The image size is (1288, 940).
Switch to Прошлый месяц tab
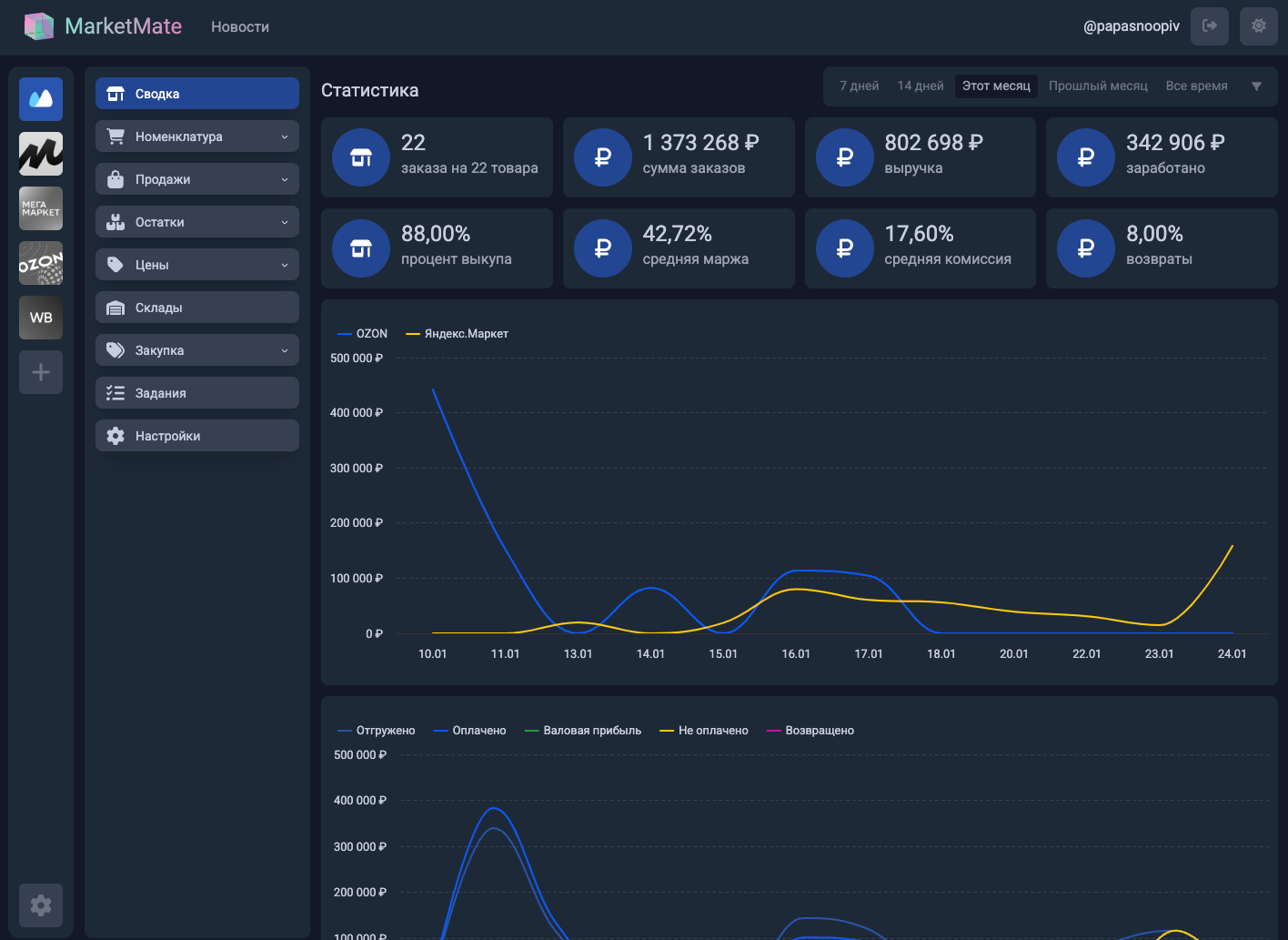click(x=1098, y=86)
